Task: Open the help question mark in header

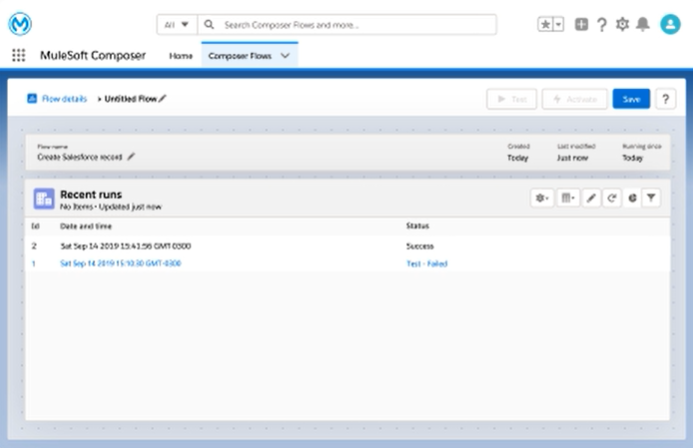Action: [x=602, y=24]
